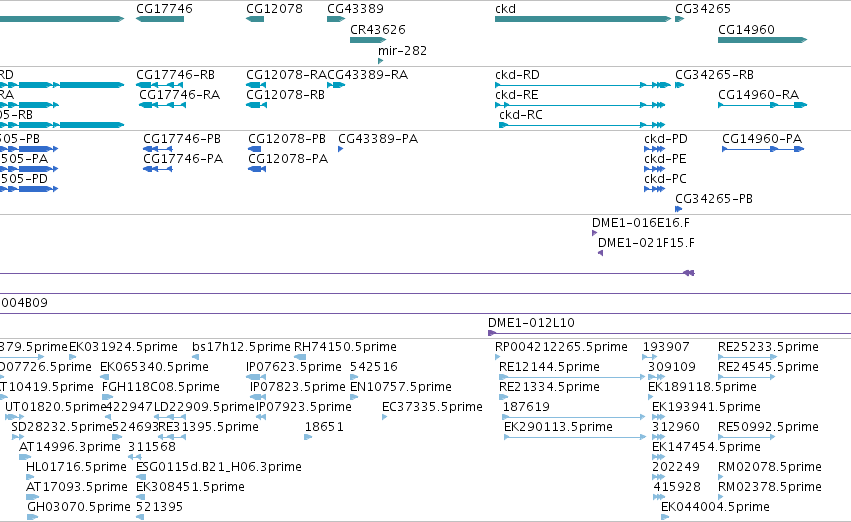Screen dimensions: 851x522
Task: Select CDS label CG12078-PB
Action: coord(287,138)
